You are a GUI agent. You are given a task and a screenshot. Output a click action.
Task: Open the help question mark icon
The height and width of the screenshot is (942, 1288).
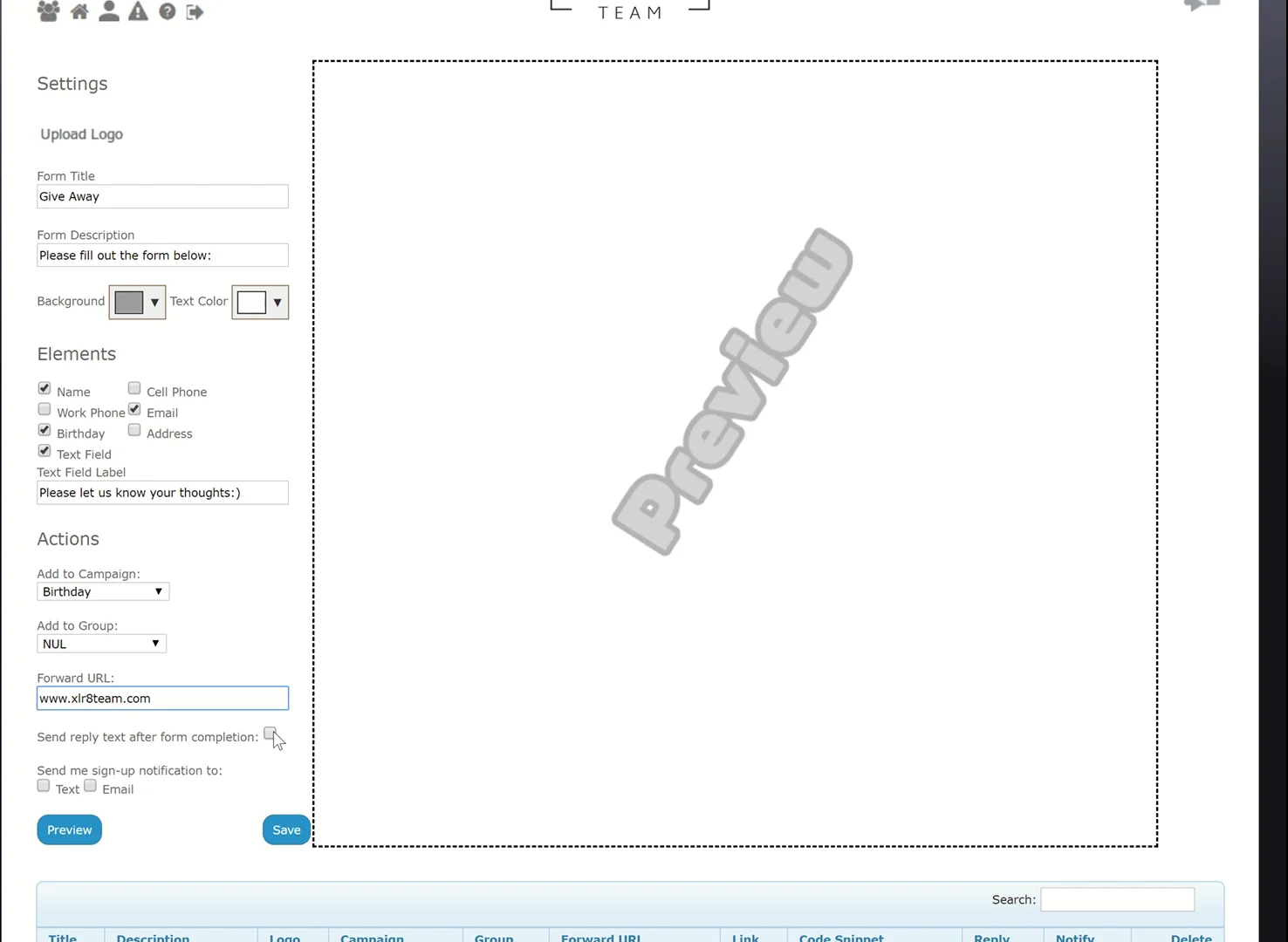[168, 11]
